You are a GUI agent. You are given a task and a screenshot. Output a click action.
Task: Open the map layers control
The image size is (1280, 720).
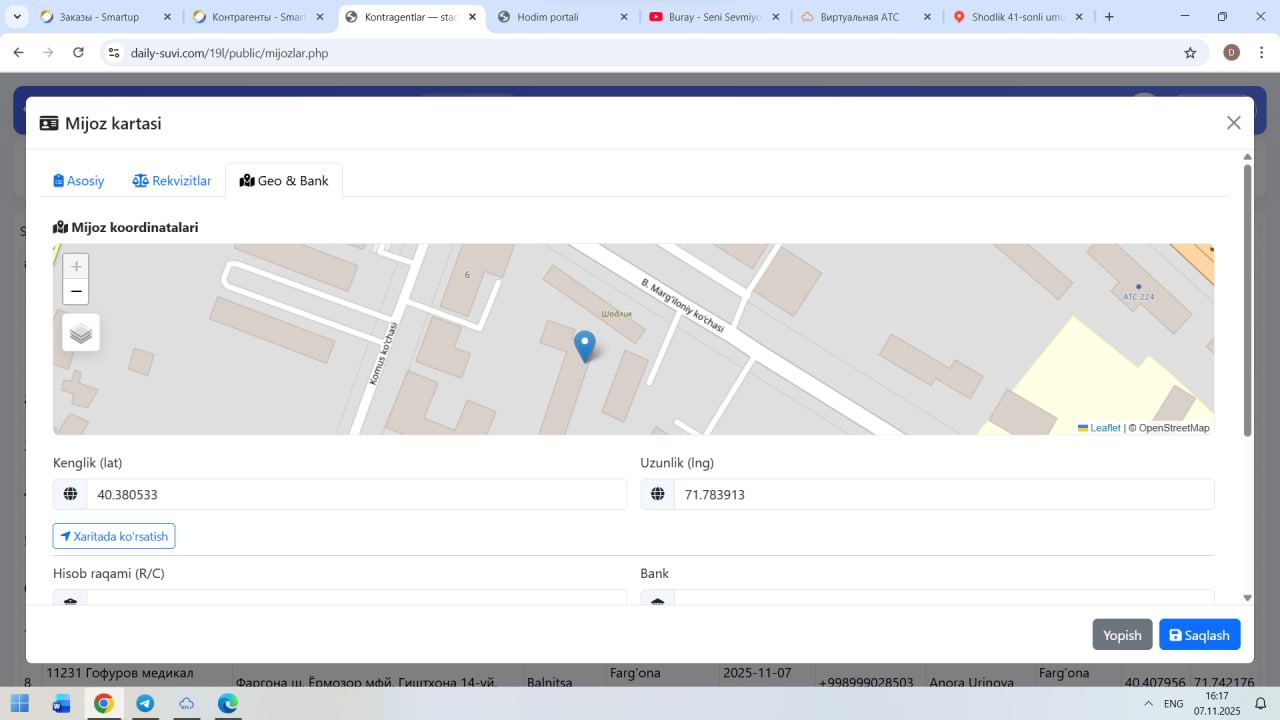pyautogui.click(x=81, y=333)
